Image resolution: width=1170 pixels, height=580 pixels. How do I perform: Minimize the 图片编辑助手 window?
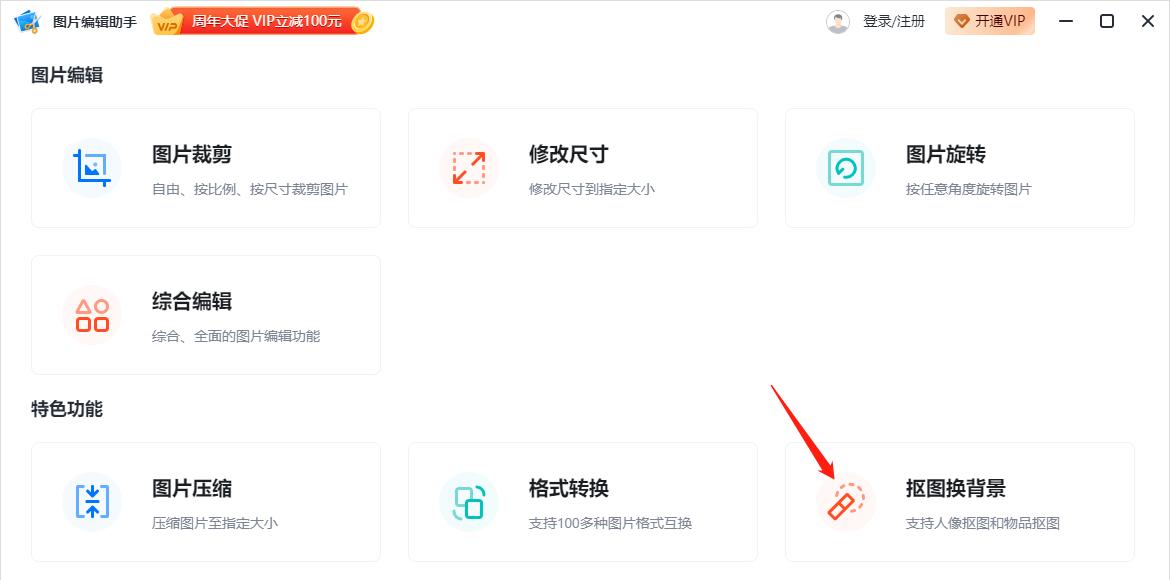[1066, 22]
